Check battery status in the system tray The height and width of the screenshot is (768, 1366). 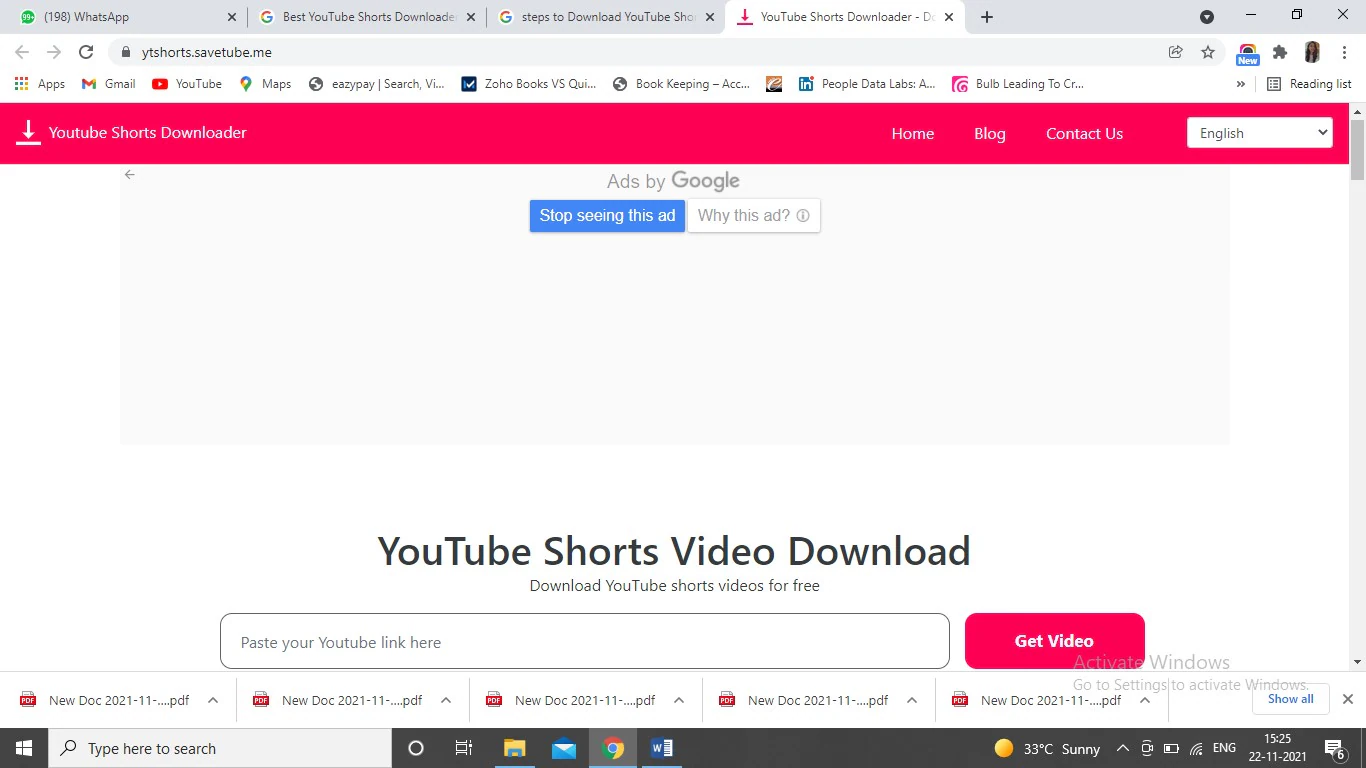[x=1171, y=748]
